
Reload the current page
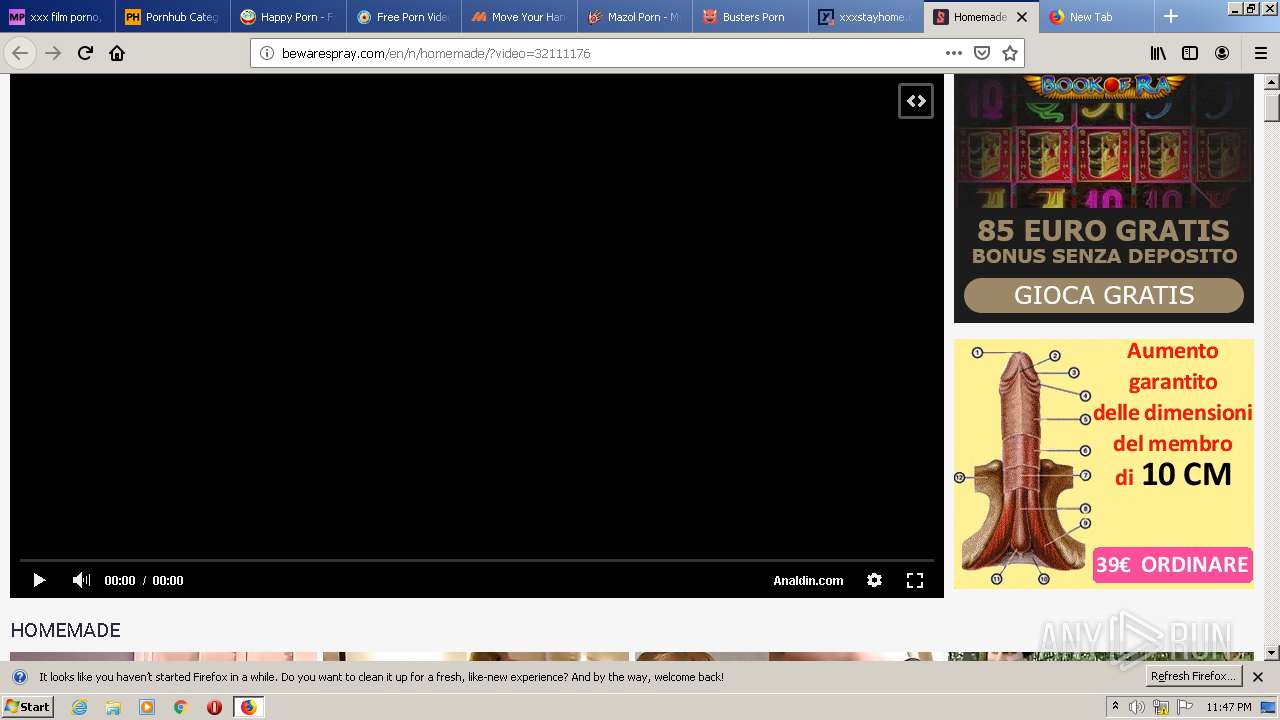pyautogui.click(x=85, y=53)
